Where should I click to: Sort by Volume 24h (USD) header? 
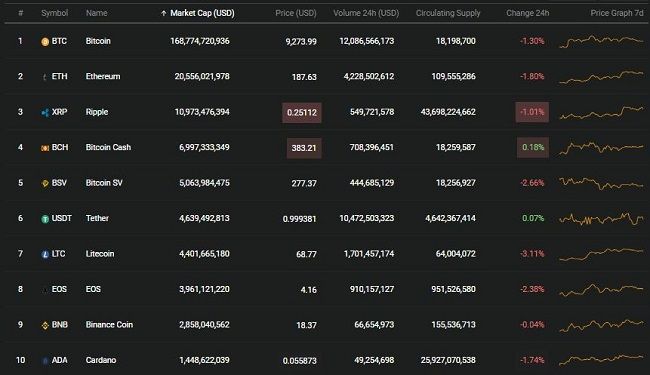[366, 13]
